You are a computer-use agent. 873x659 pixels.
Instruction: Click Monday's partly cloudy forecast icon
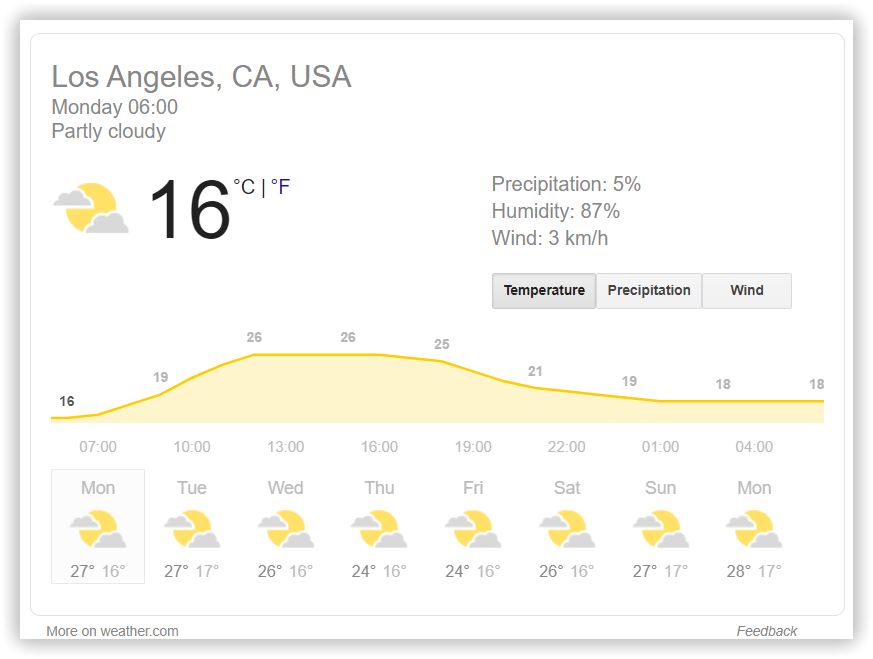pos(97,528)
